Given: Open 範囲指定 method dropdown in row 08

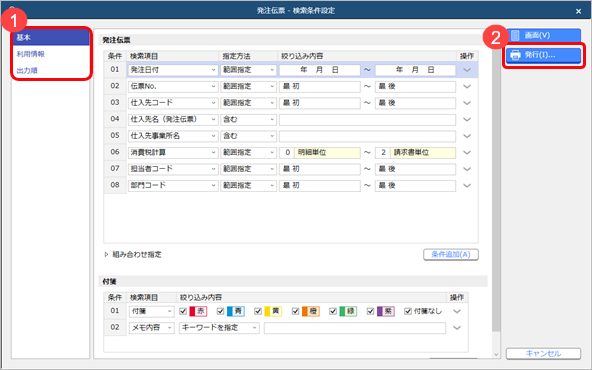Looking at the screenshot, I should 248,185.
